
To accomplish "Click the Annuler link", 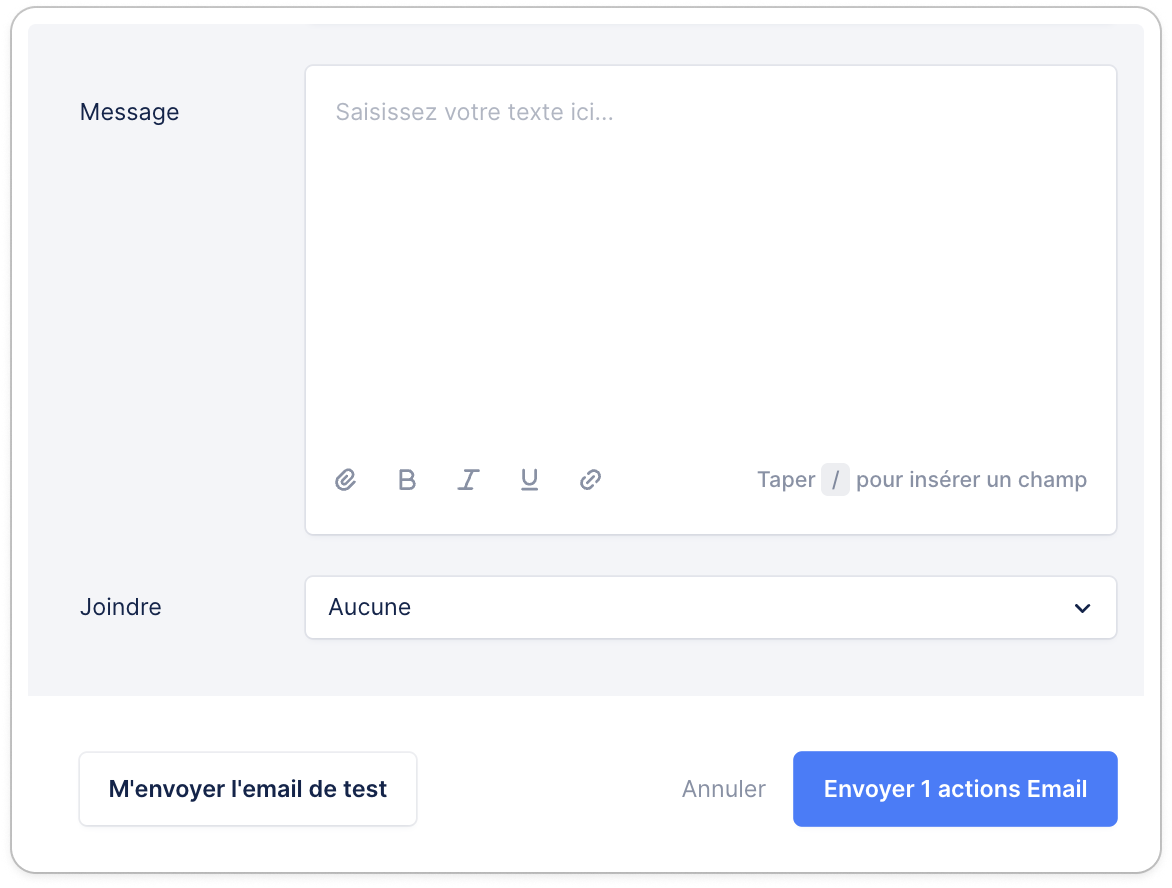I will [724, 789].
